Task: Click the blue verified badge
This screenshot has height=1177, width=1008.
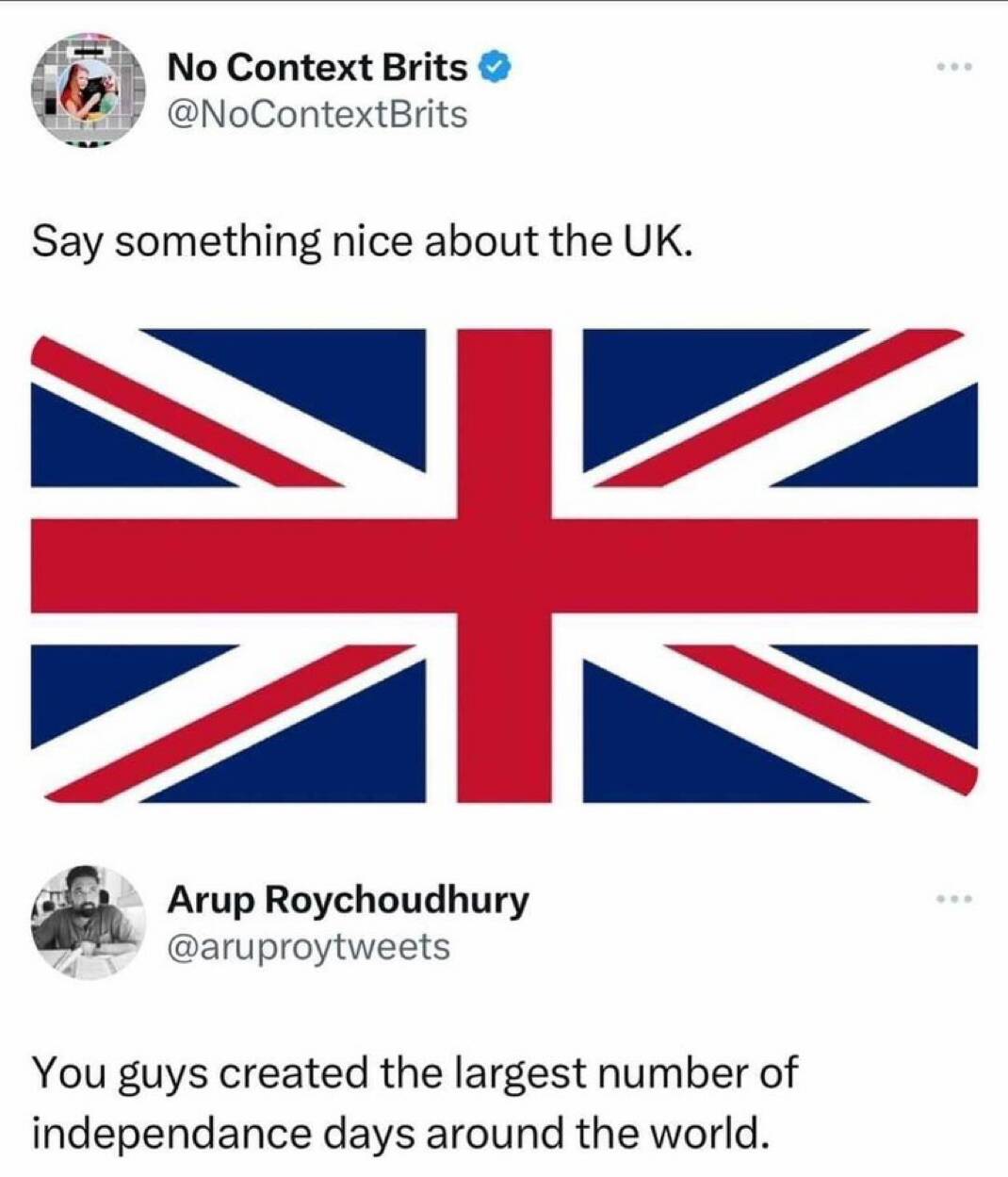Action: [496, 67]
